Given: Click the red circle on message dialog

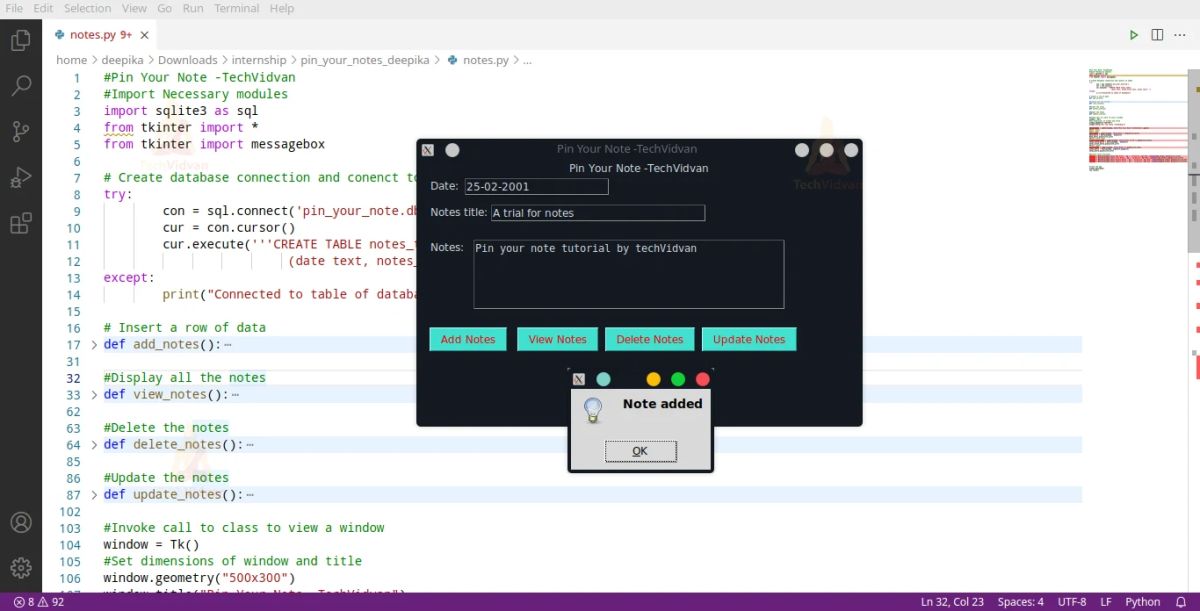Looking at the screenshot, I should click(x=702, y=379).
